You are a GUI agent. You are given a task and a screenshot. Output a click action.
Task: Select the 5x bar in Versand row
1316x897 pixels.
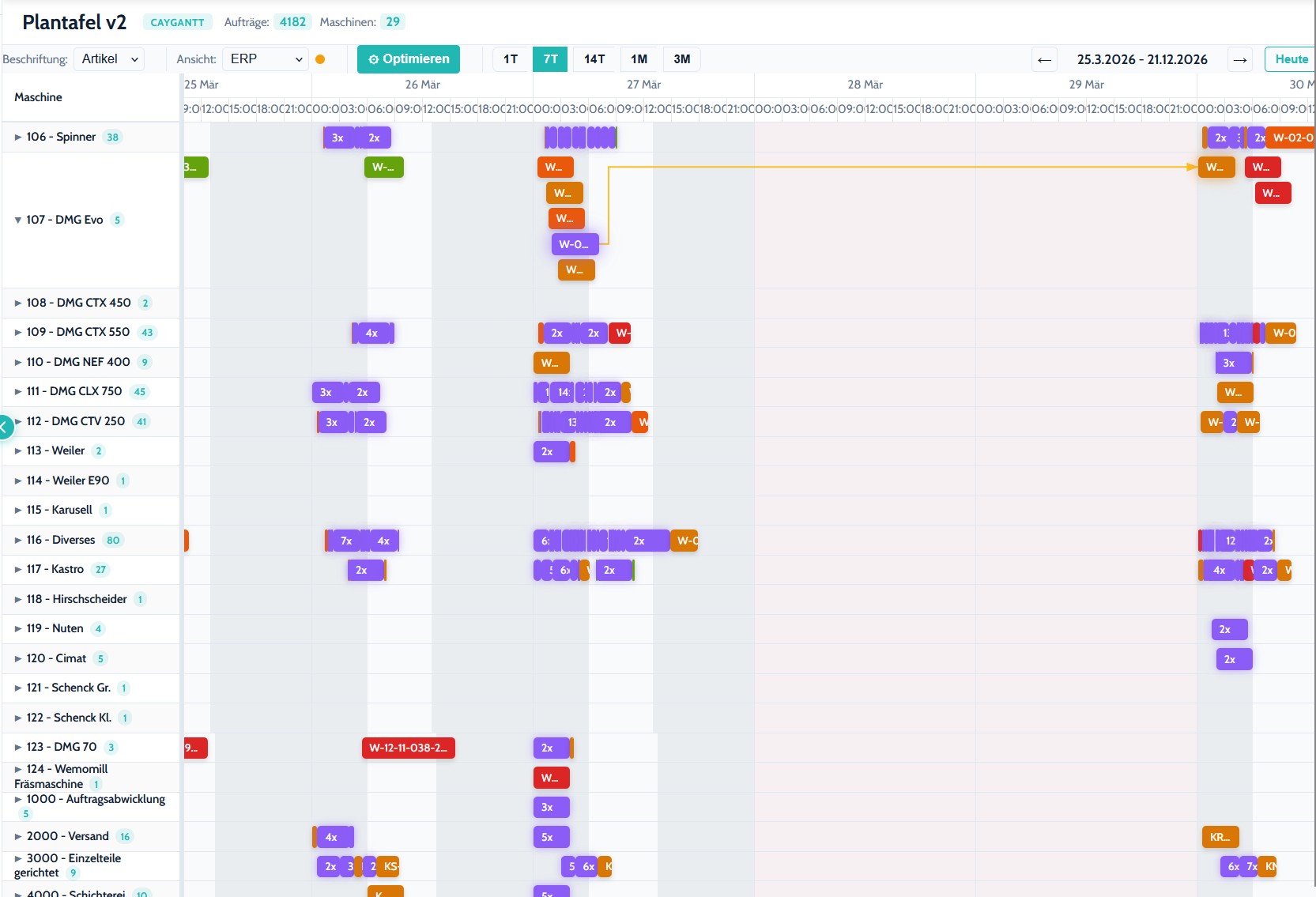(551, 837)
